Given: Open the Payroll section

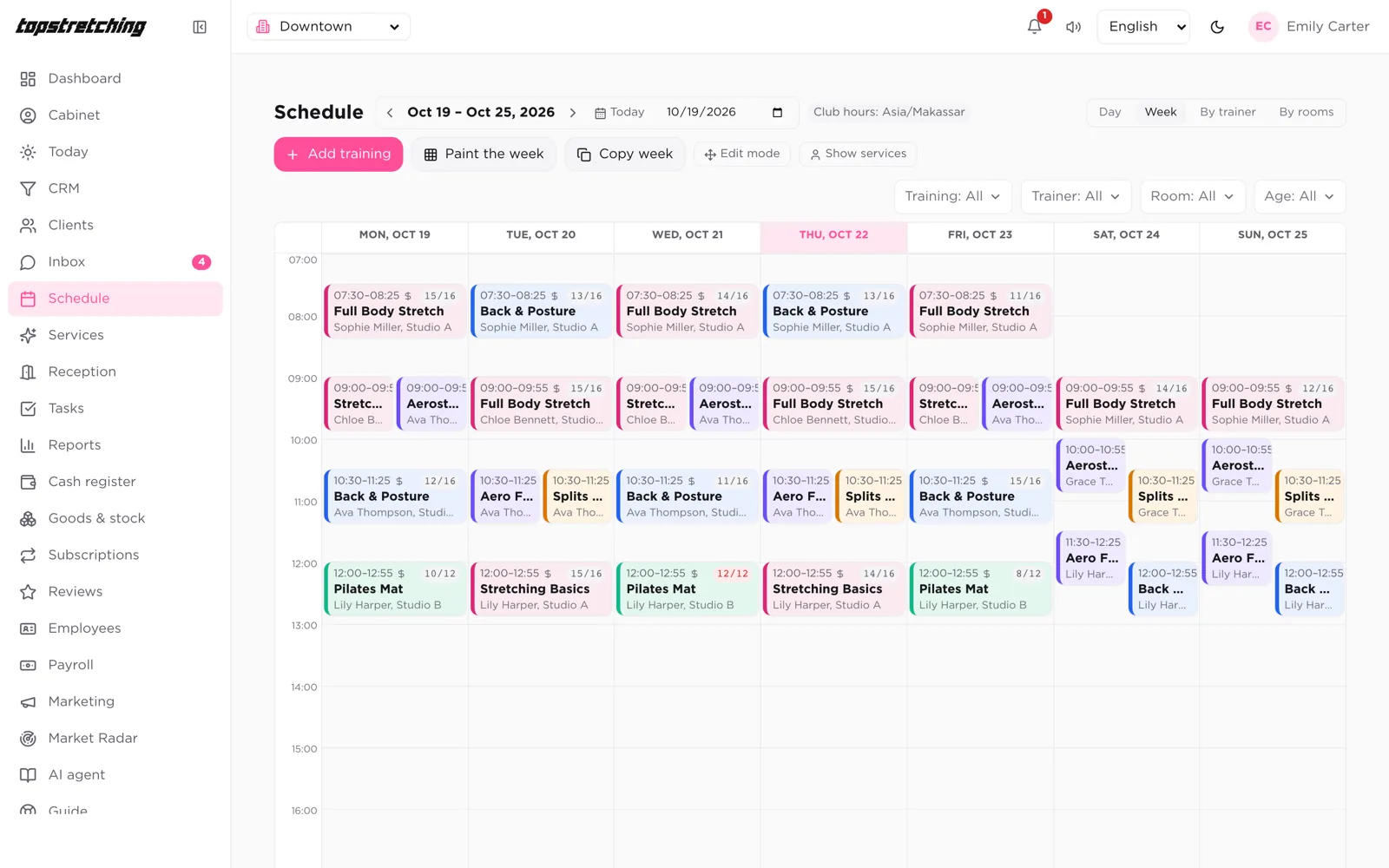Looking at the screenshot, I should [115, 665].
